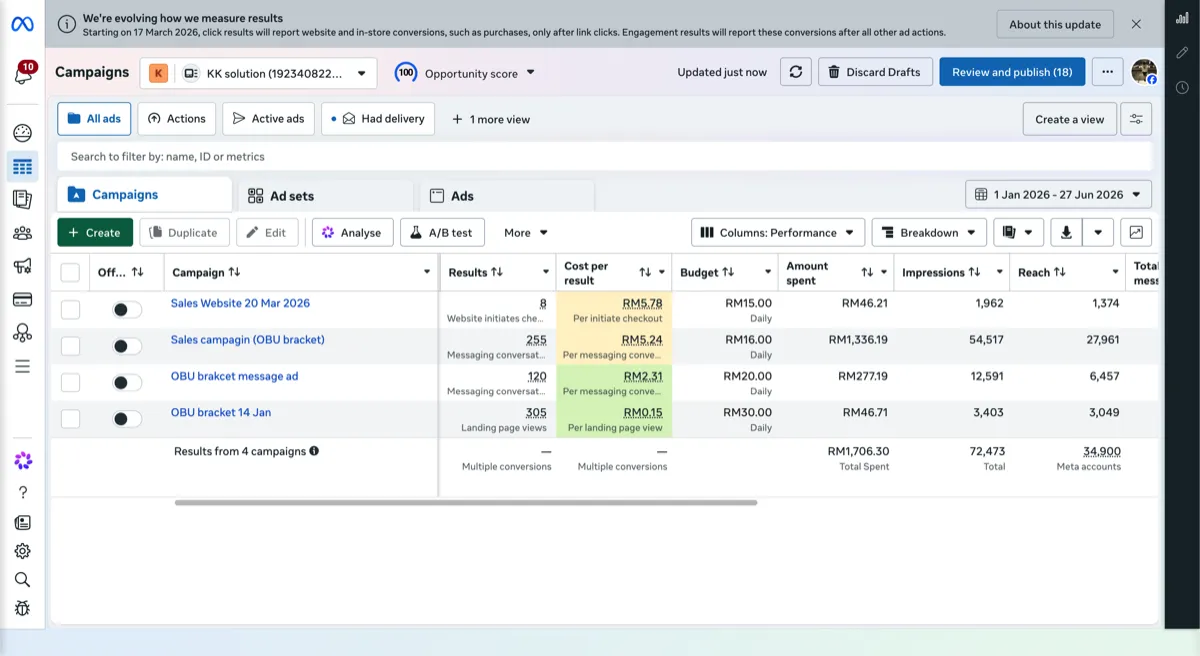This screenshot has width=1200, height=656.
Task: Open the megaphone advertising icon in sidebar
Action: (x=22, y=266)
